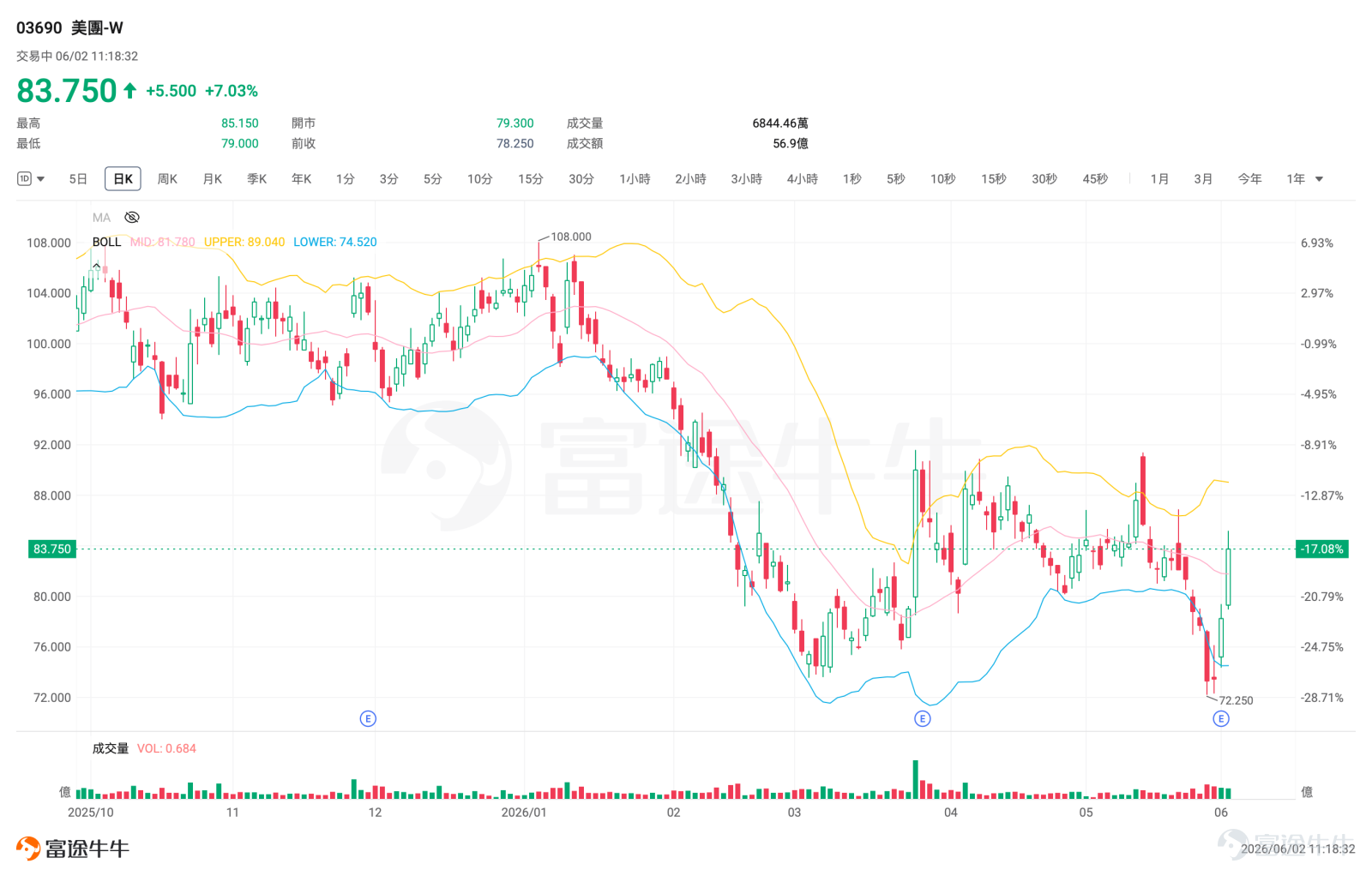1372x876 pixels.
Task: Click the 最高 value 85.150
Action: tap(240, 123)
